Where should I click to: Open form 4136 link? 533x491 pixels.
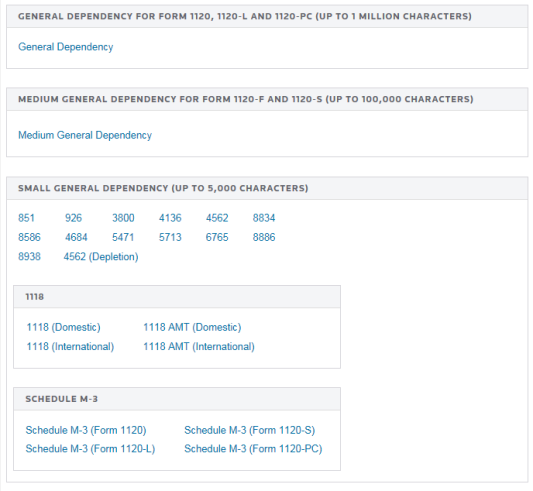click(x=170, y=218)
